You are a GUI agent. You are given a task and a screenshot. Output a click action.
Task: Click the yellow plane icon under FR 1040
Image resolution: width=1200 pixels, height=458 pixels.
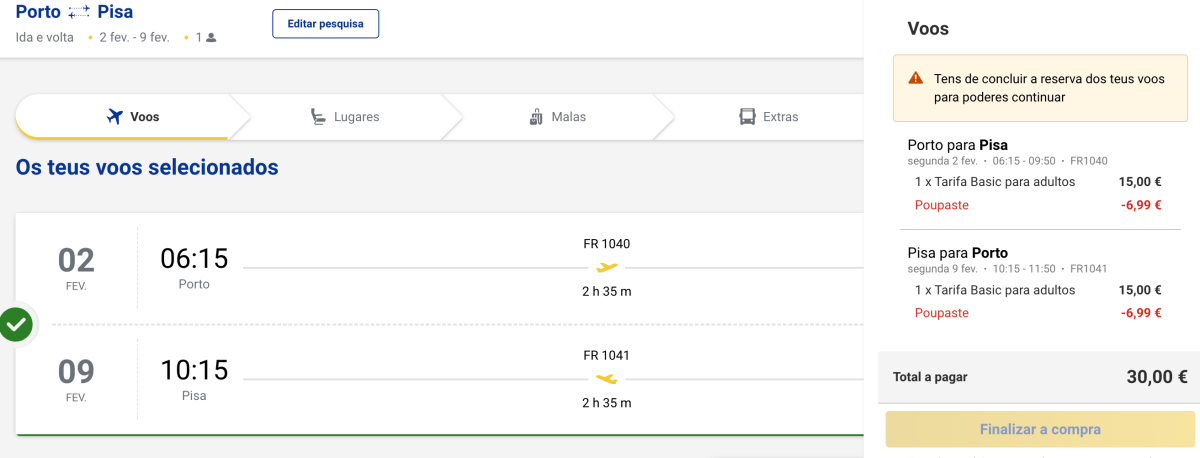tap(607, 267)
